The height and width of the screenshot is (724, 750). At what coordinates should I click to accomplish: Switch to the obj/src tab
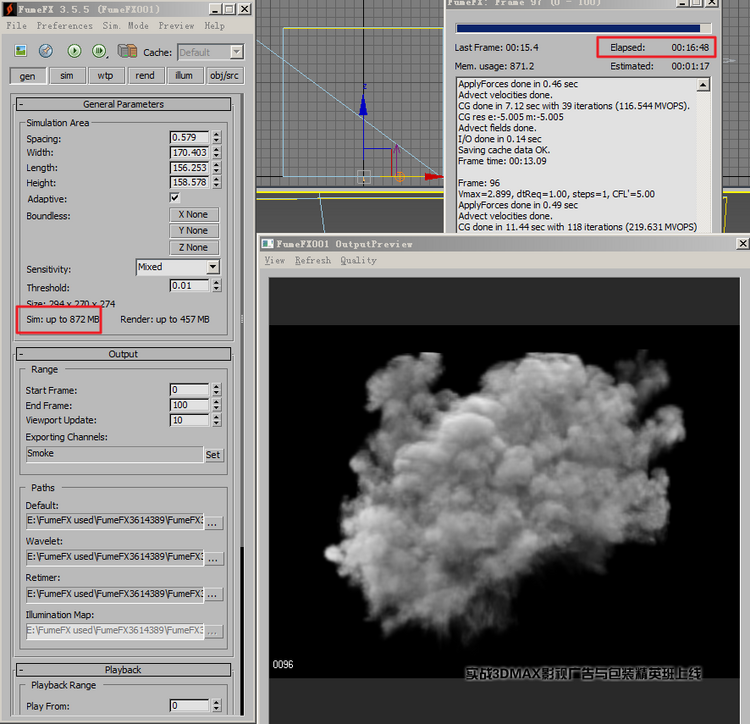pyautogui.click(x=224, y=76)
